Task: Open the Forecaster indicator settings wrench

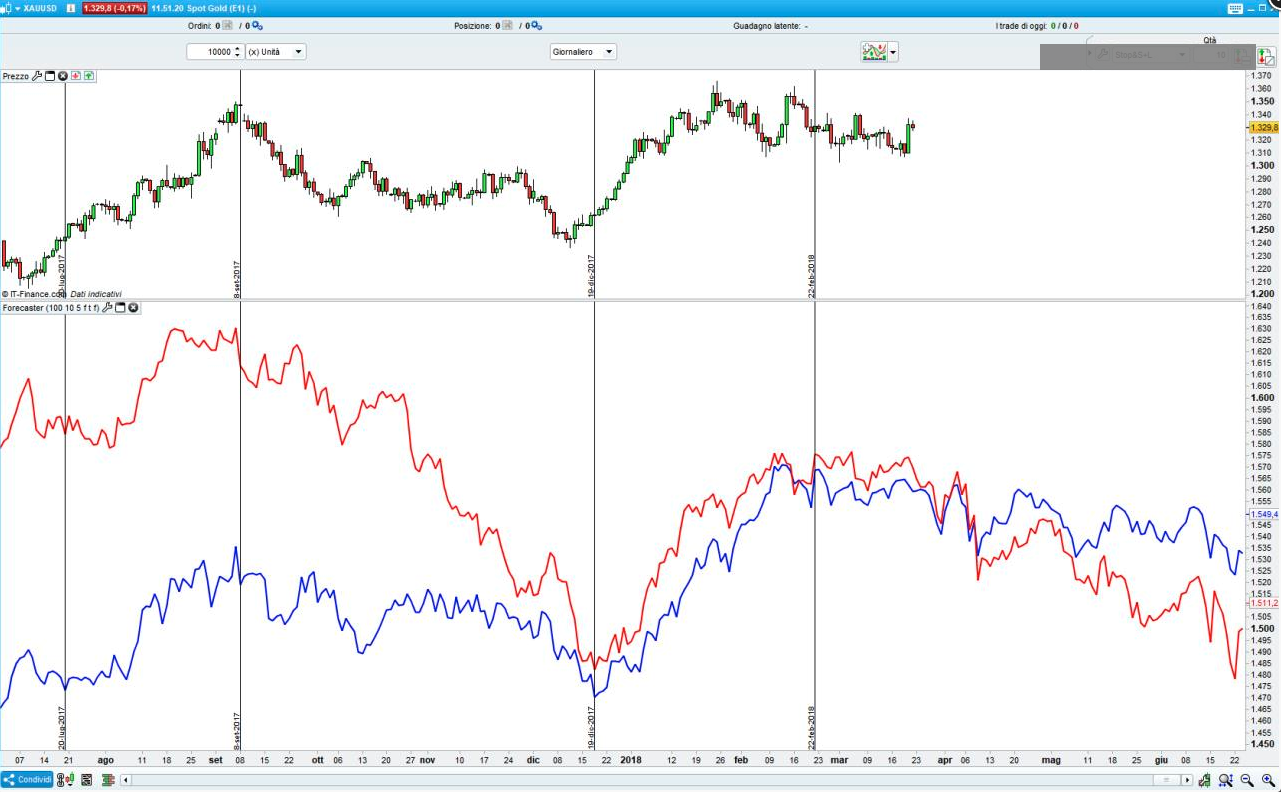Action: (107, 308)
